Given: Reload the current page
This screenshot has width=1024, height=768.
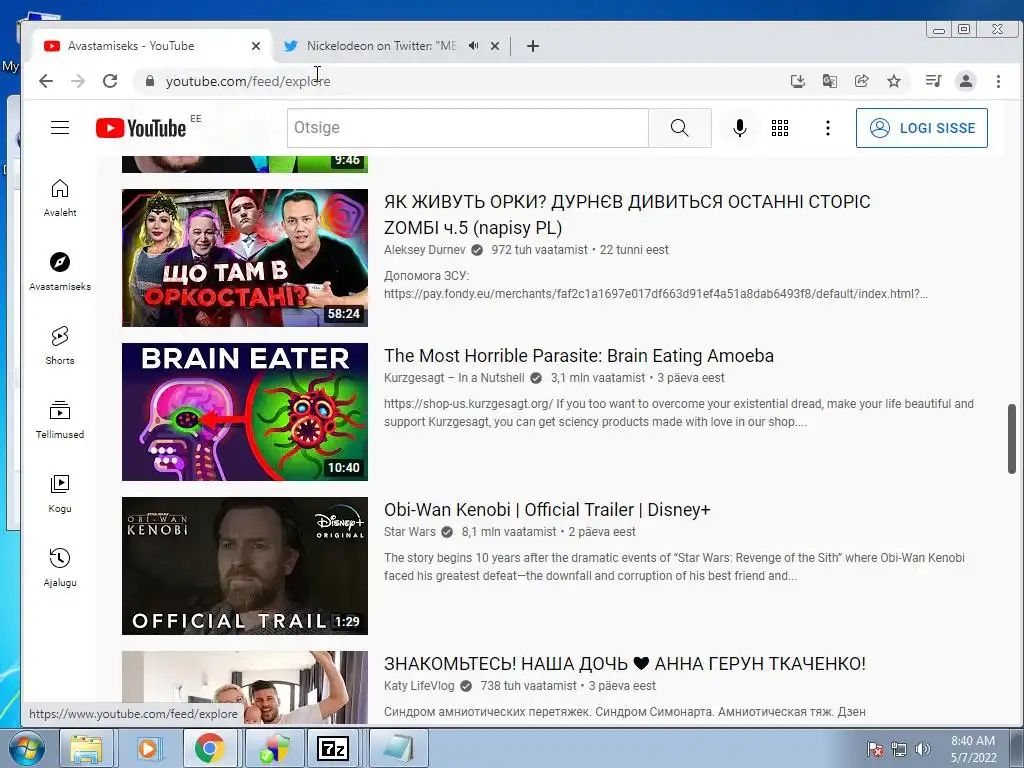Looking at the screenshot, I should 110,81.
